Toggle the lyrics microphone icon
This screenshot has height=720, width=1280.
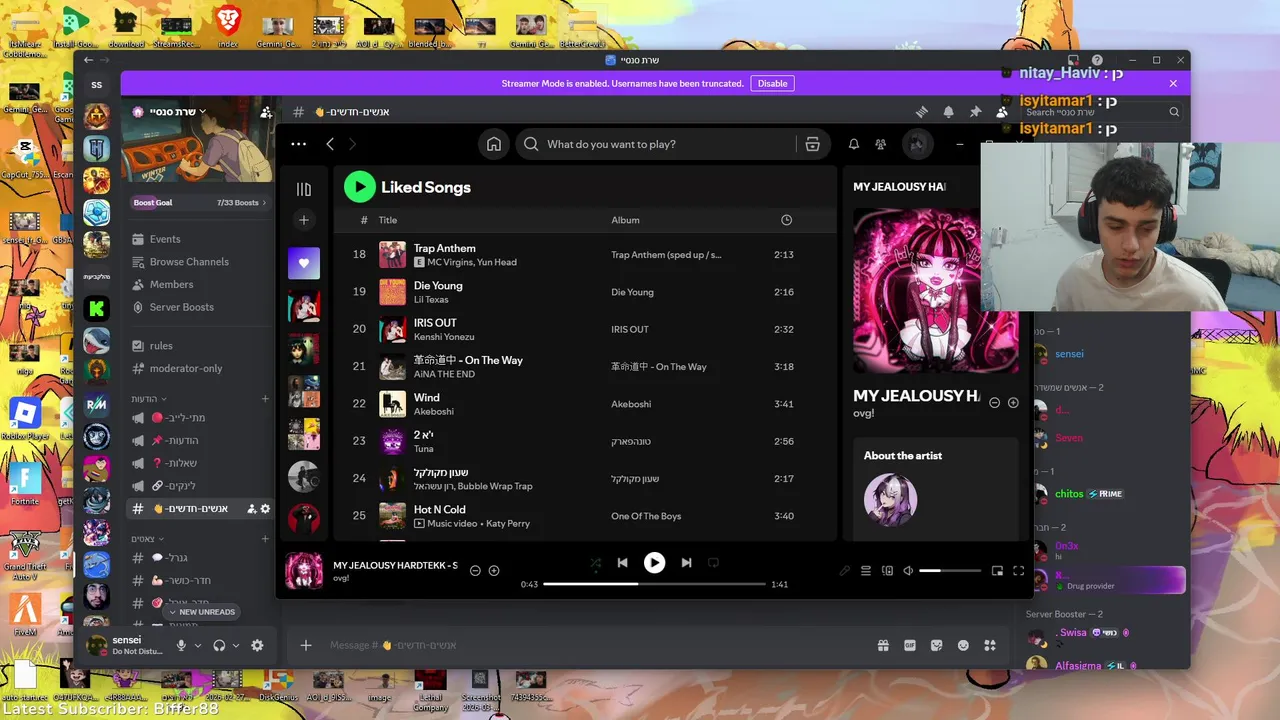point(845,571)
